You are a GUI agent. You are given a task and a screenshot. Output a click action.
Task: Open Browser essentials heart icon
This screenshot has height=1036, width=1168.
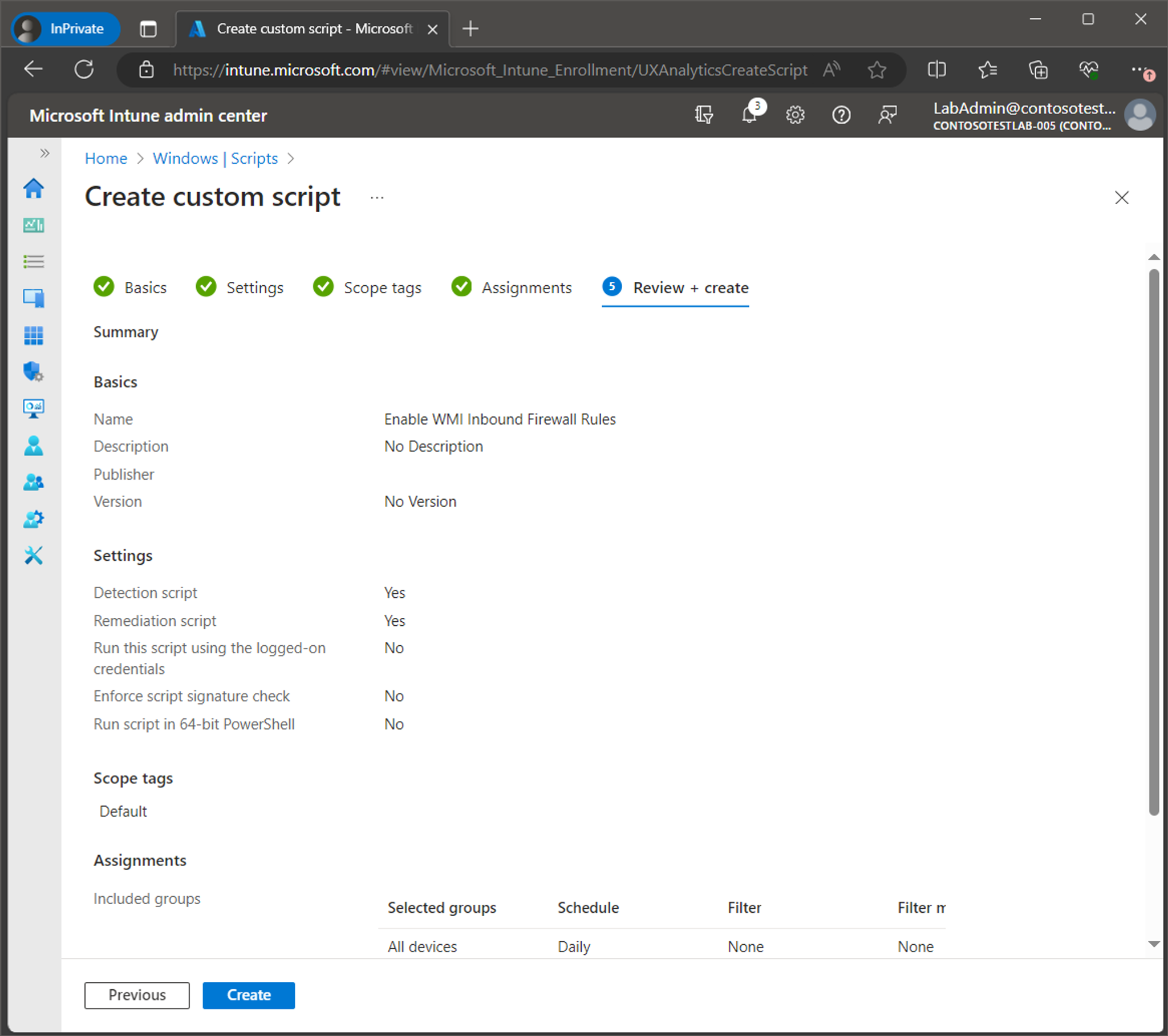[x=1089, y=70]
